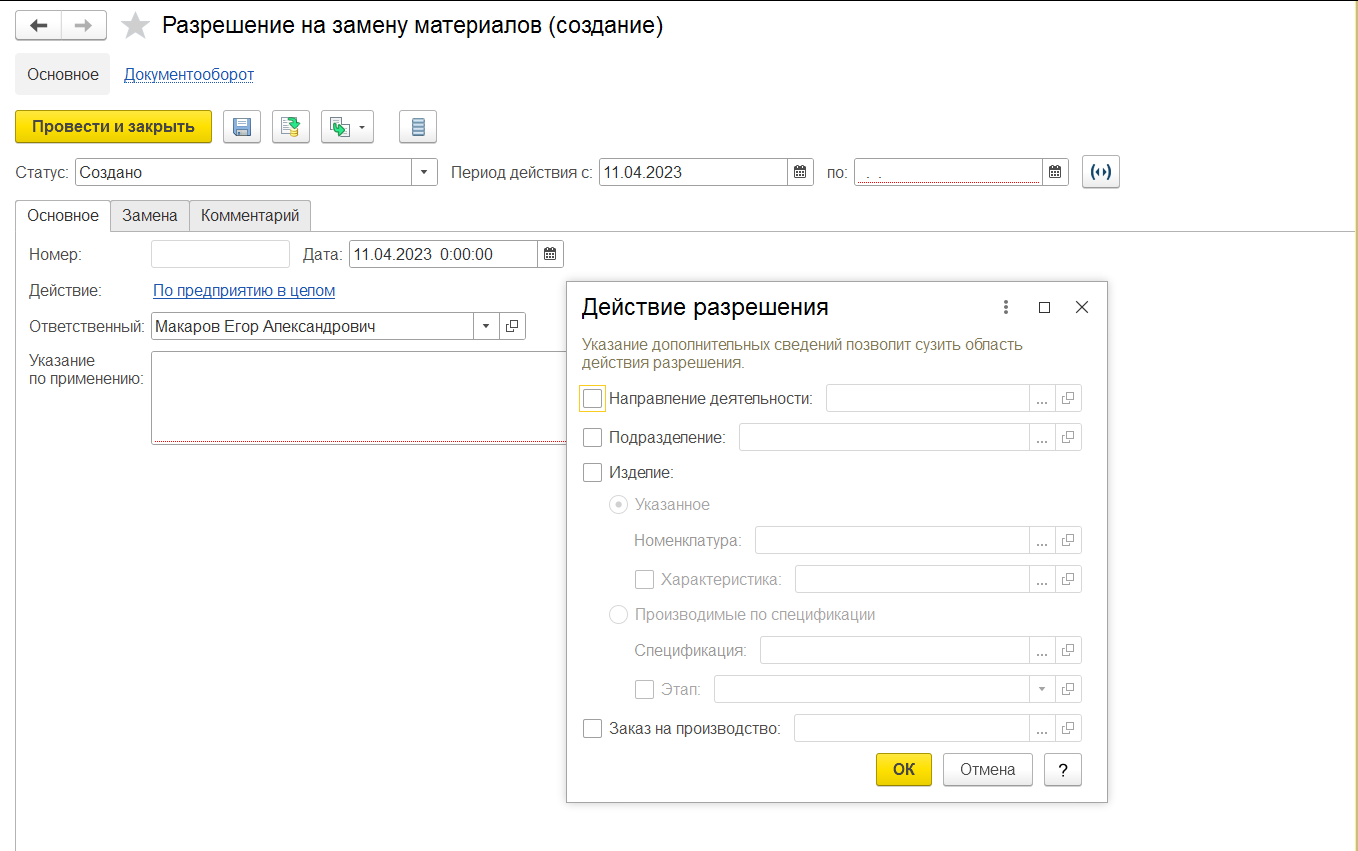Open calendar for period start date
1358x851 pixels.
tap(800, 172)
